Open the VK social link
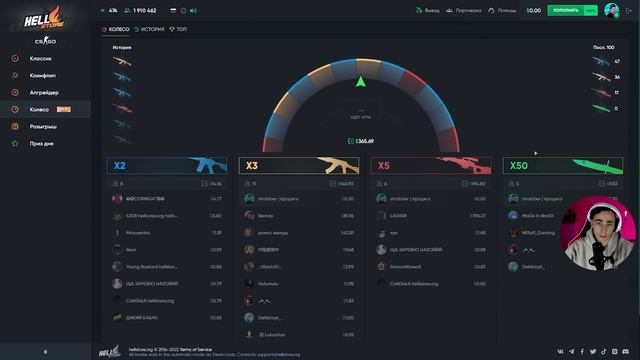 [560, 351]
